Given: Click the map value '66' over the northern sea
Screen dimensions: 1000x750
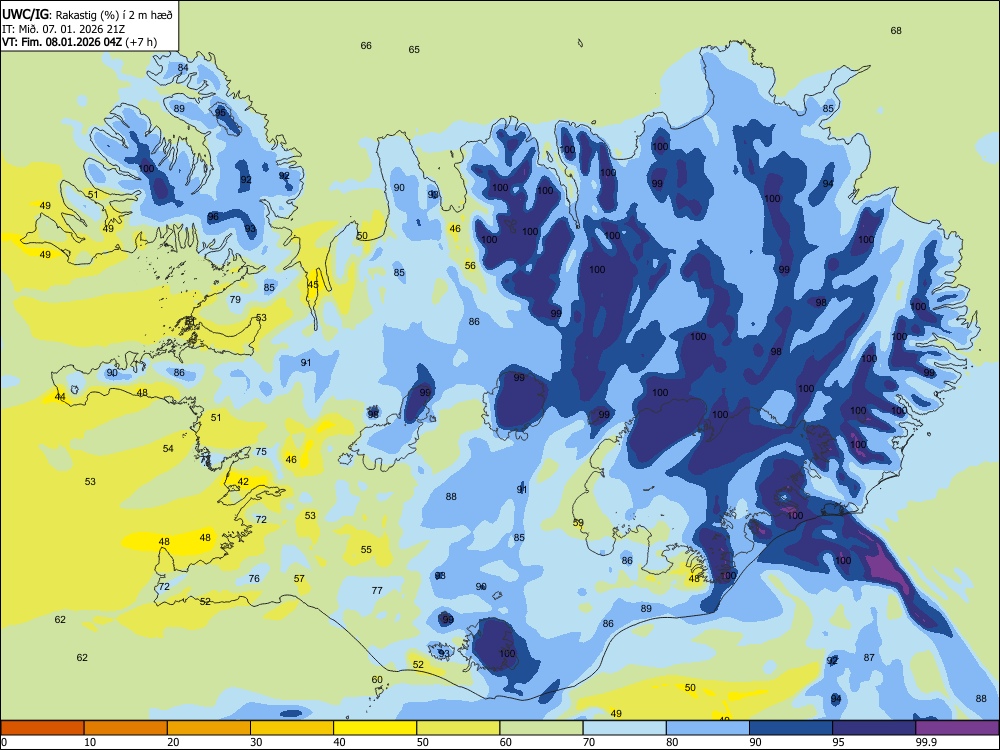Looking at the screenshot, I should tap(366, 46).
